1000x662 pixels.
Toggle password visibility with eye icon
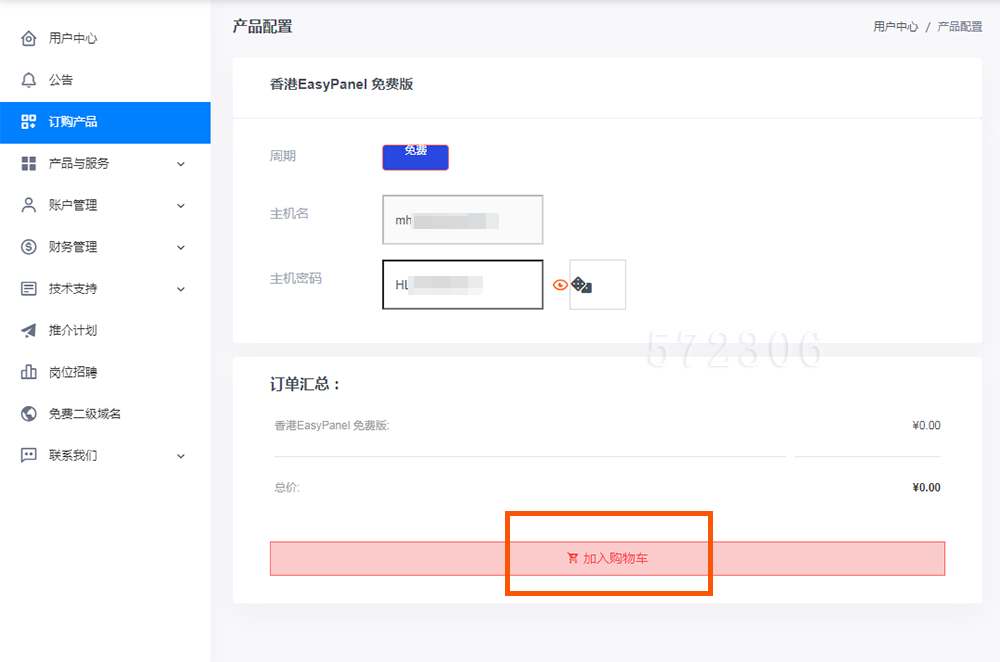(560, 285)
